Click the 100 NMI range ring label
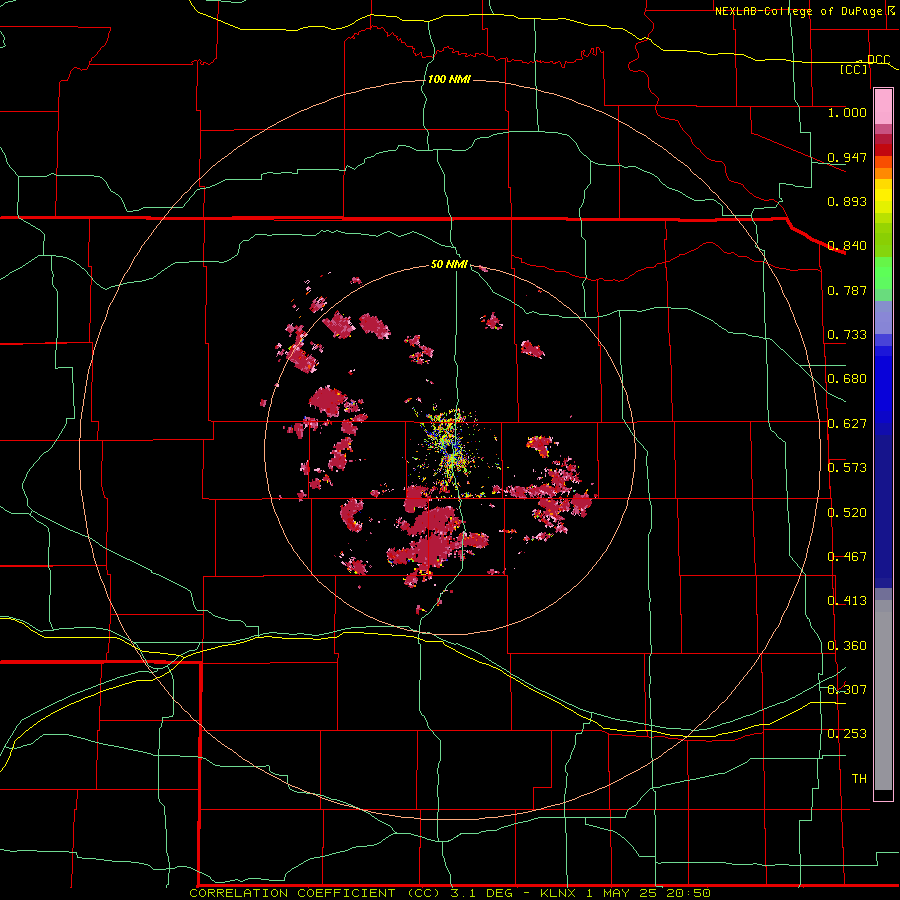This screenshot has height=900, width=900. pos(449,79)
